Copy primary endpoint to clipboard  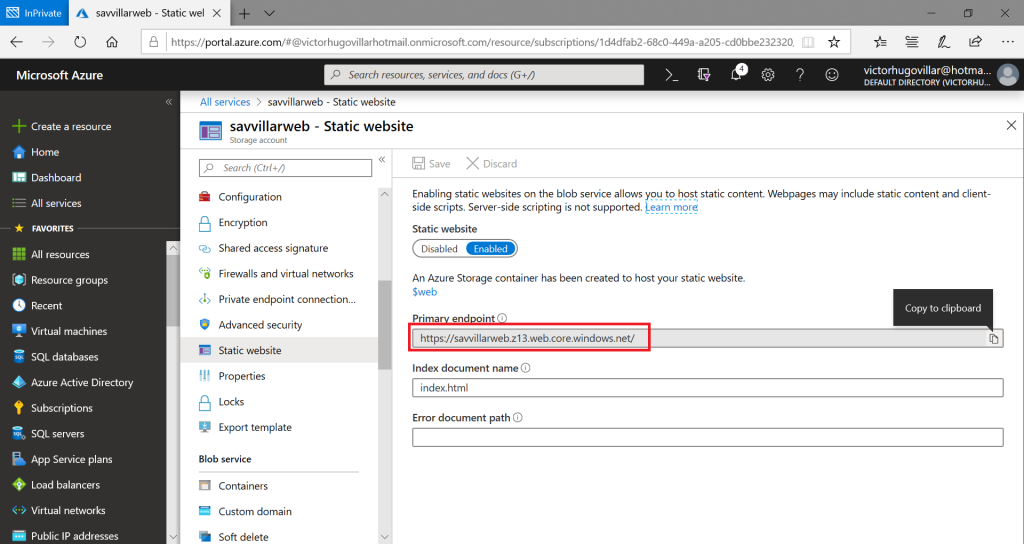pos(993,338)
